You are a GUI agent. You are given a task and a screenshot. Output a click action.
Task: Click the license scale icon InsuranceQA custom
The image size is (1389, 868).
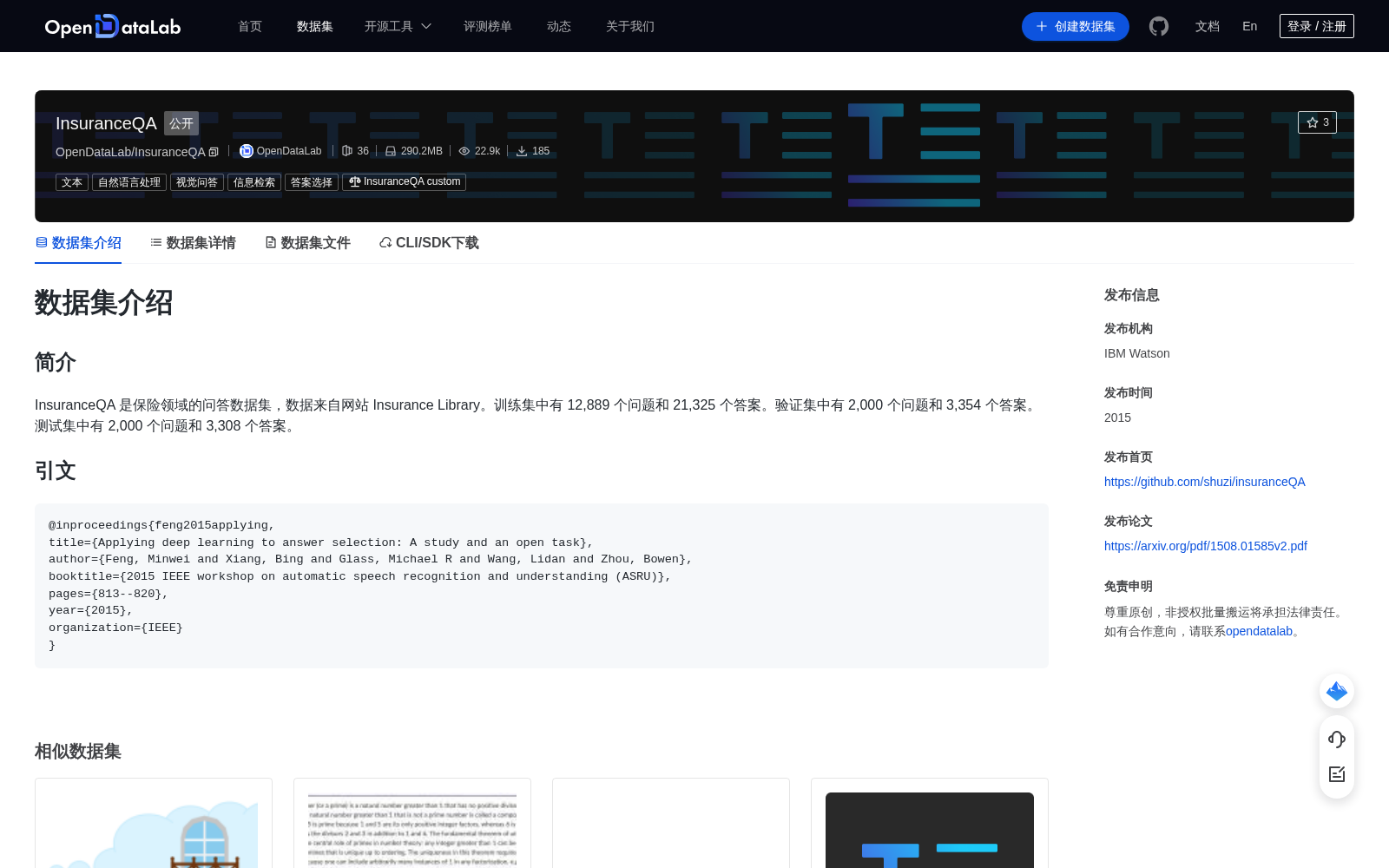pos(354,181)
